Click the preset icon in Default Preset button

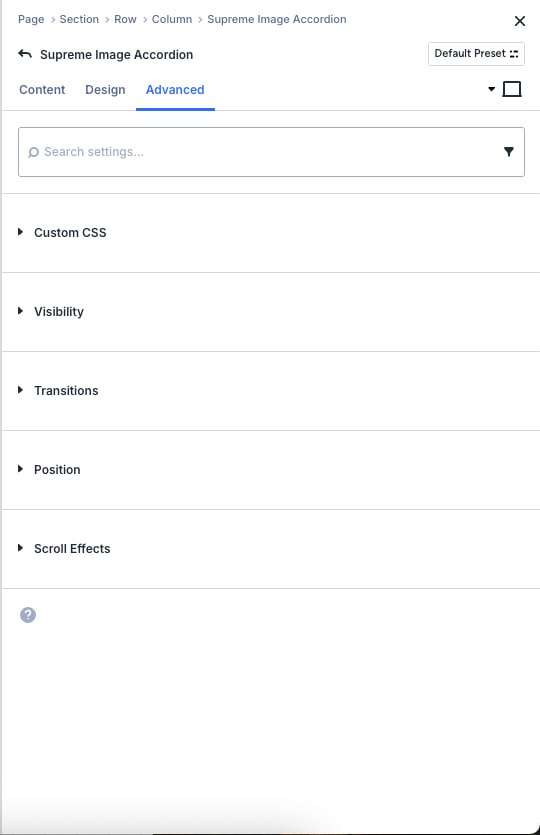tap(514, 54)
